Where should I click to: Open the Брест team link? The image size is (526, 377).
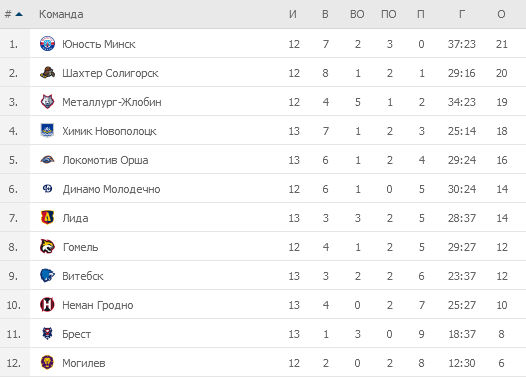tap(76, 334)
